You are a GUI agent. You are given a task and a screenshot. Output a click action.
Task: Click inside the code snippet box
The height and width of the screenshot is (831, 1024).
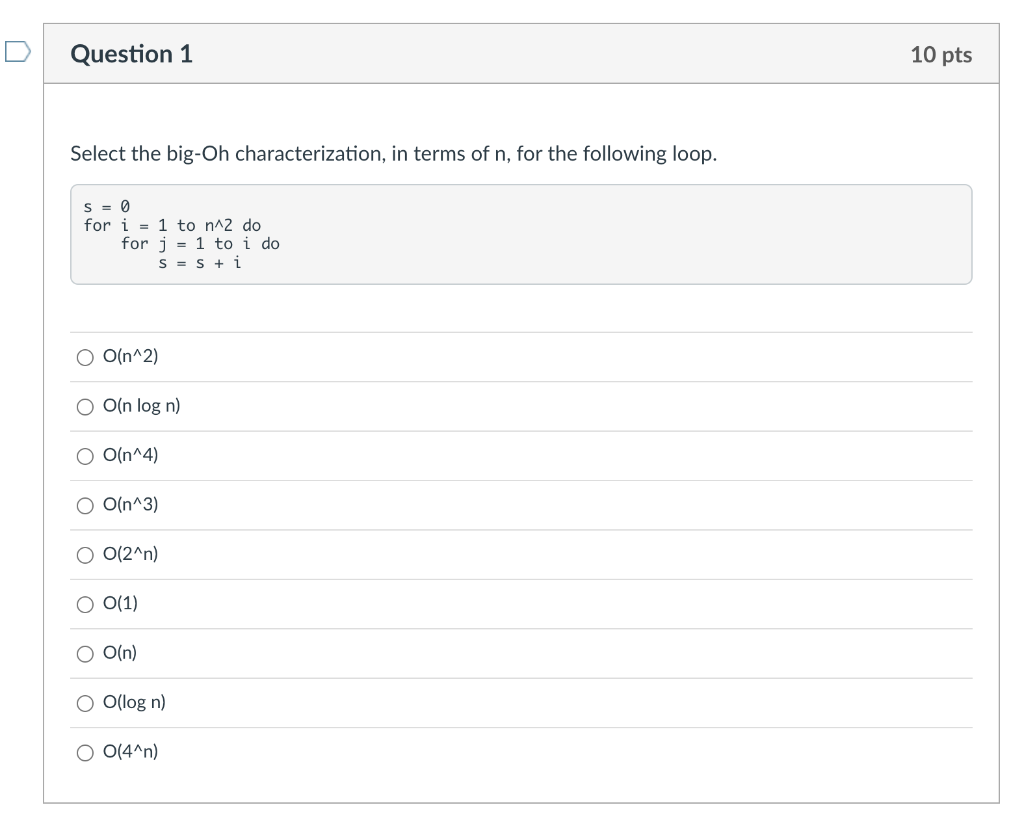click(x=520, y=232)
